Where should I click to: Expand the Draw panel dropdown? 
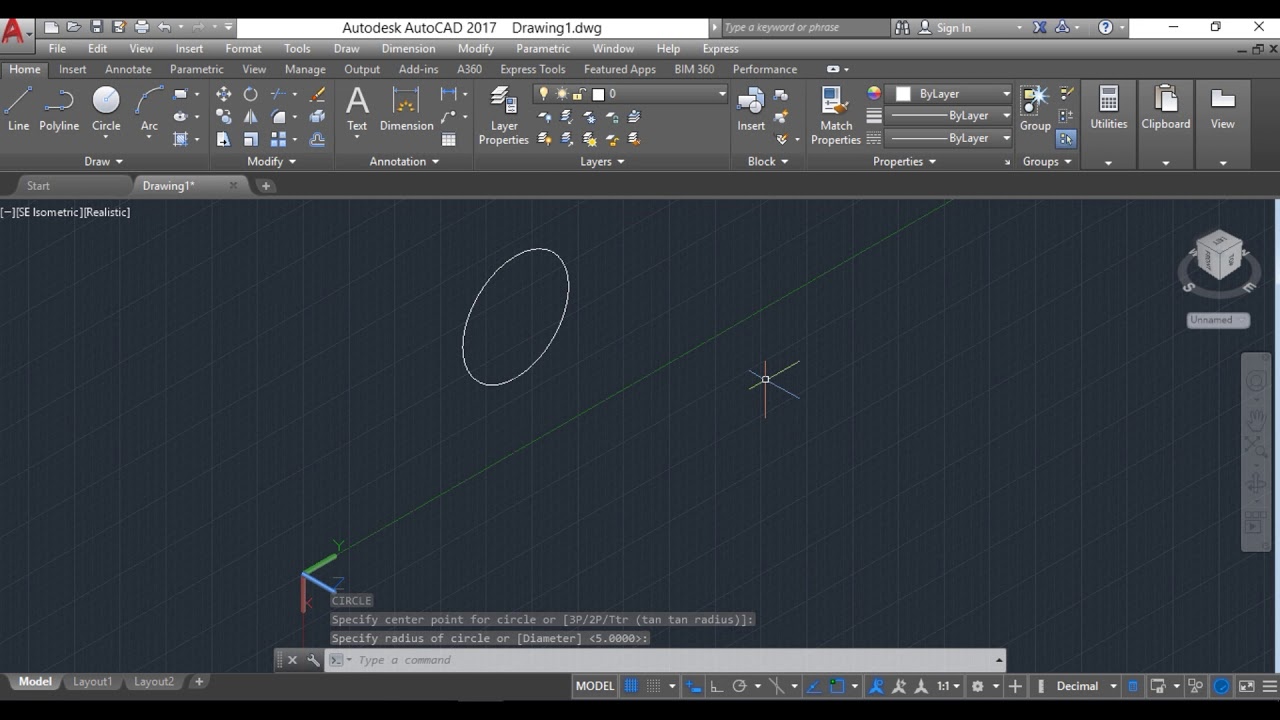[x=104, y=161]
